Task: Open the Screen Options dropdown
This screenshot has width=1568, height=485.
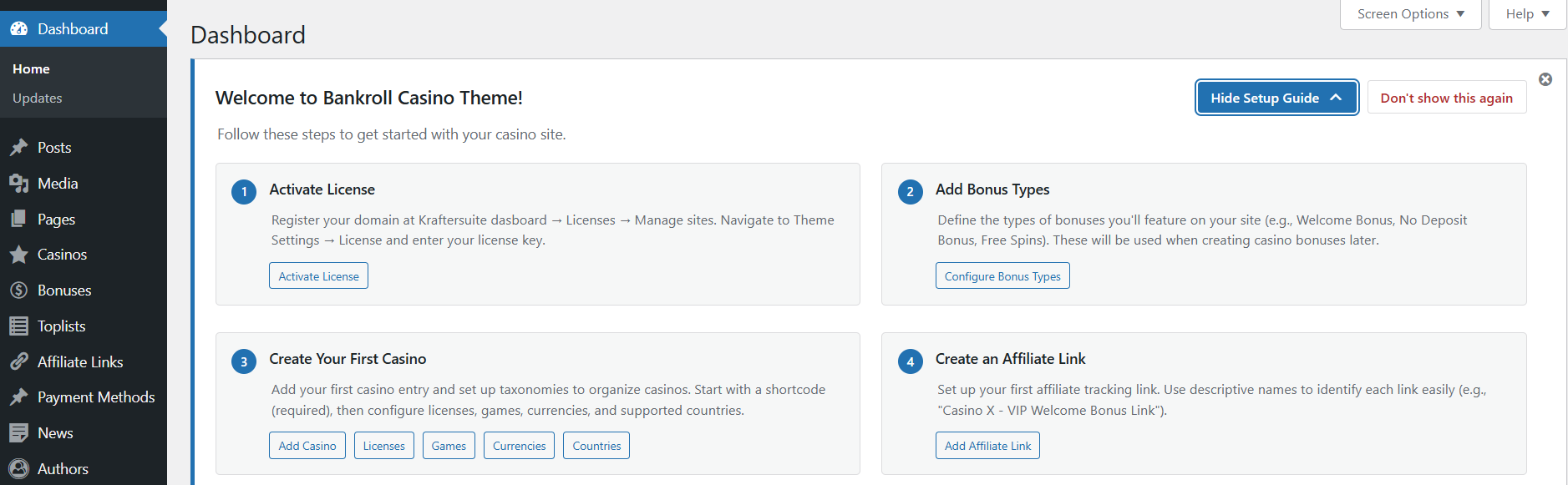Action: coord(1410,14)
